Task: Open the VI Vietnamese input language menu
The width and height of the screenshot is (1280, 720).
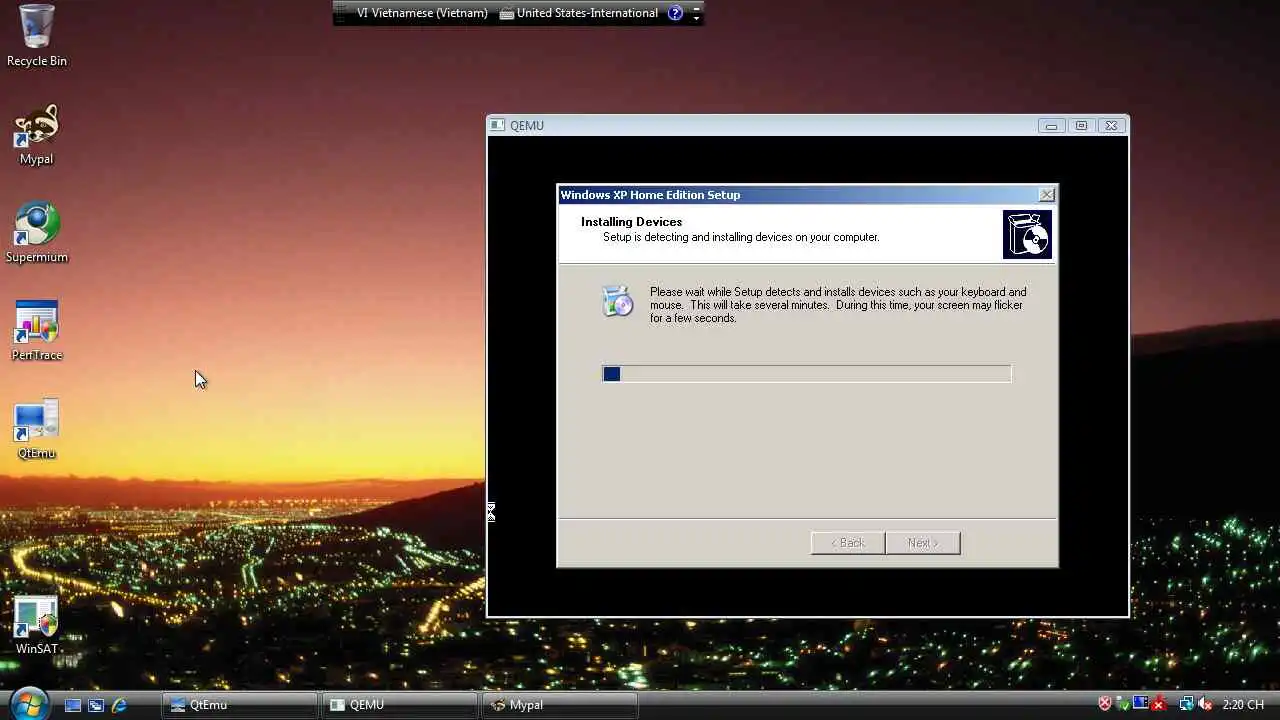Action: (422, 13)
